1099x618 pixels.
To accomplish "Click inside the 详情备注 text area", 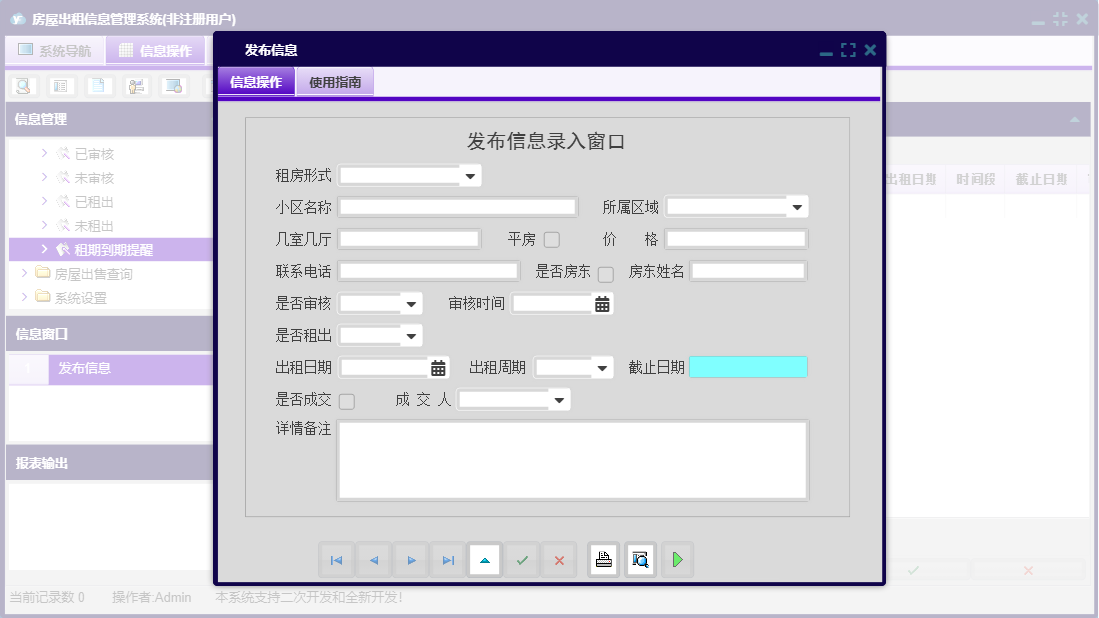I will click(x=570, y=460).
